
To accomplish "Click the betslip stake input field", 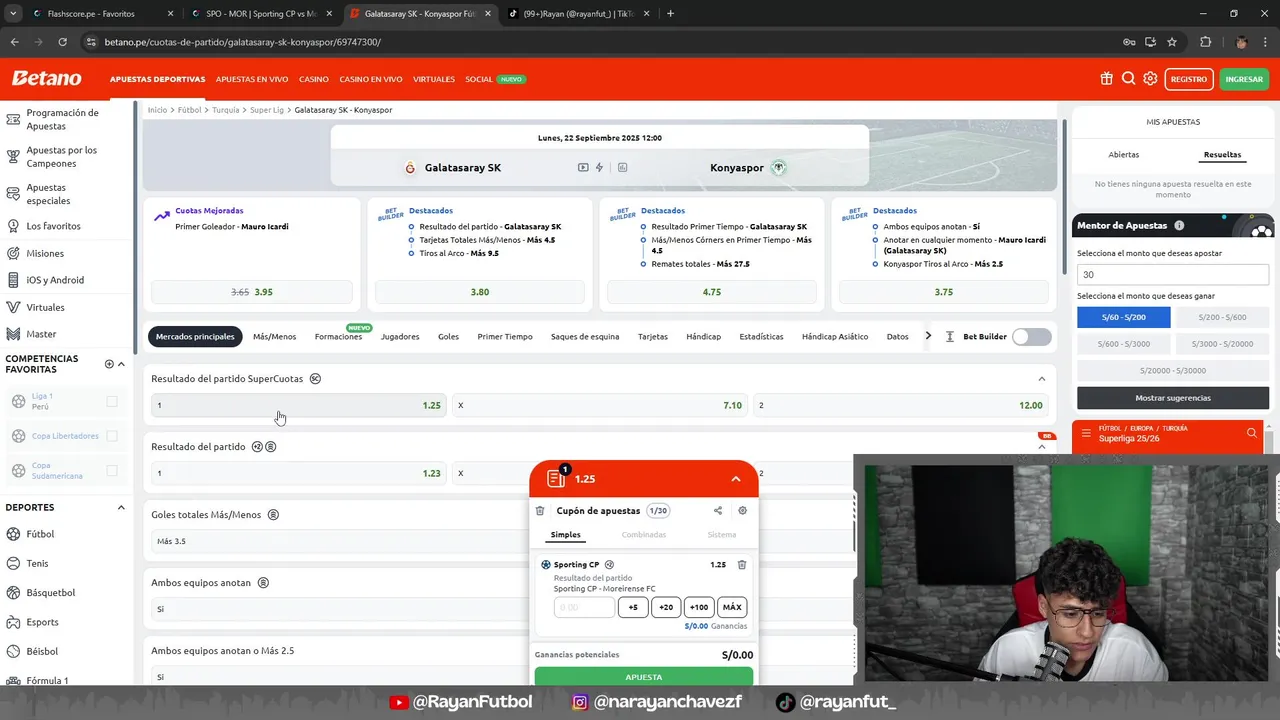I will [x=584, y=607].
